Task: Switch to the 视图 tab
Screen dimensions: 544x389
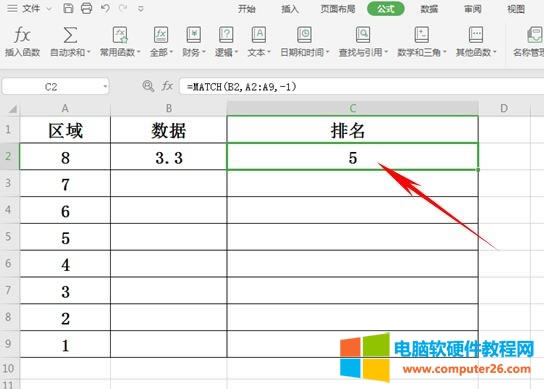Action: [x=516, y=9]
